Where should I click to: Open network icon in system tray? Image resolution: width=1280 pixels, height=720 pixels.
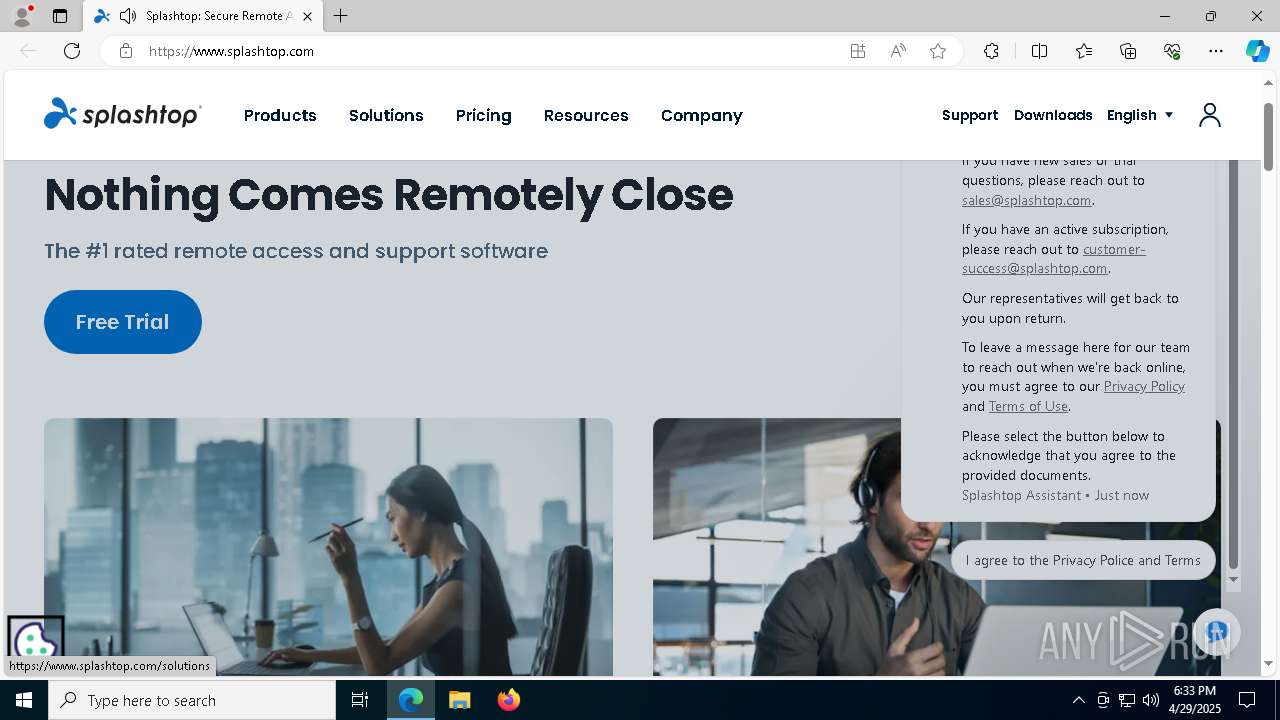pyautogui.click(x=1127, y=700)
